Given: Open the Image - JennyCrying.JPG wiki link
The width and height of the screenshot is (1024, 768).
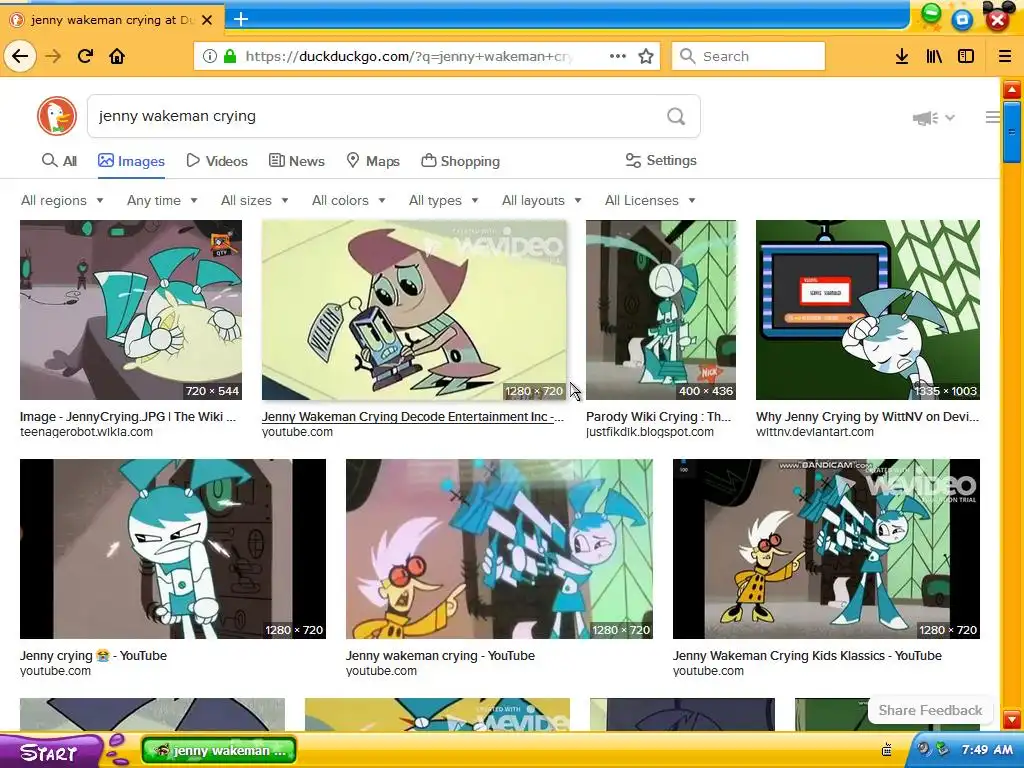Looking at the screenshot, I should click(128, 417).
